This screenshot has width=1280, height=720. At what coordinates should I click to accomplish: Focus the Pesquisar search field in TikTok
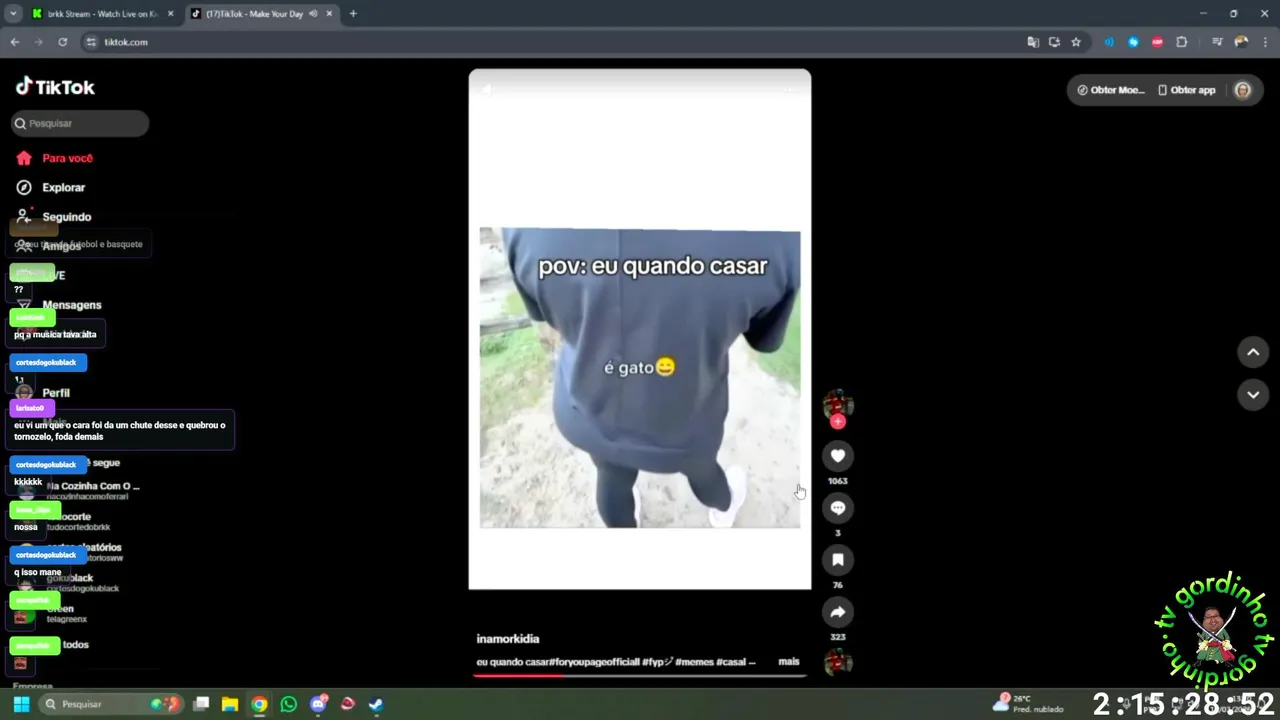[80, 123]
